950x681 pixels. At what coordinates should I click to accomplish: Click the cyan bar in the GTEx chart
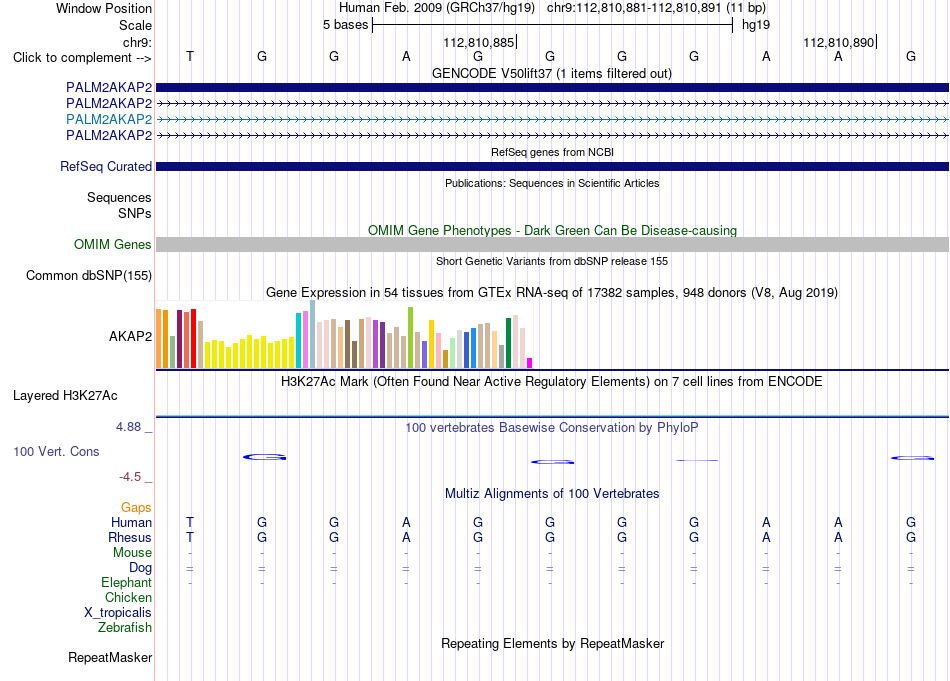tap(298, 340)
